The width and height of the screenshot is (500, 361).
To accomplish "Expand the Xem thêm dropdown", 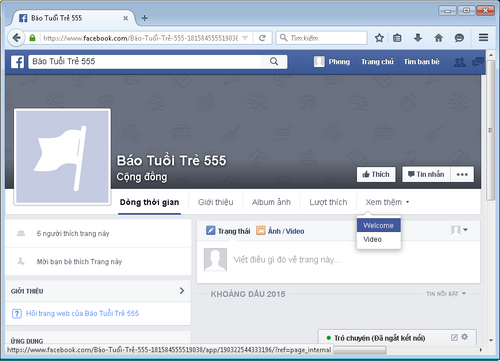I will click(387, 202).
